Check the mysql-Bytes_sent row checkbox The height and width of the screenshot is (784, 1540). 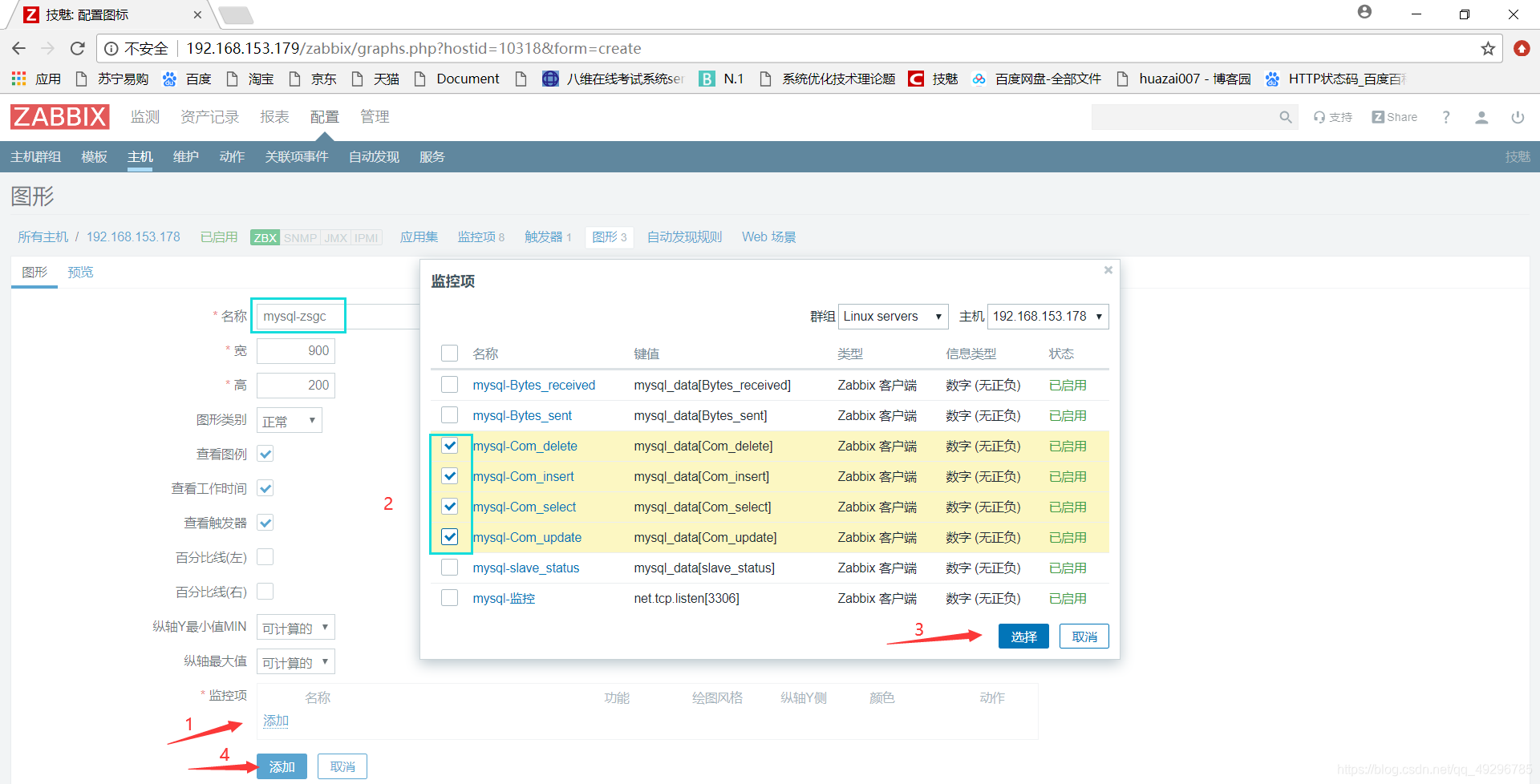[450, 415]
